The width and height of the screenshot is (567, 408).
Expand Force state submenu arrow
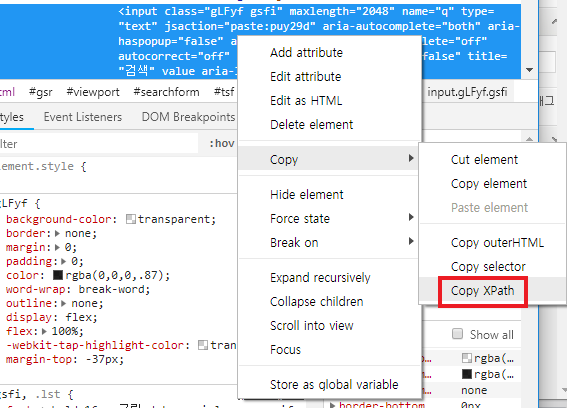[411, 217]
